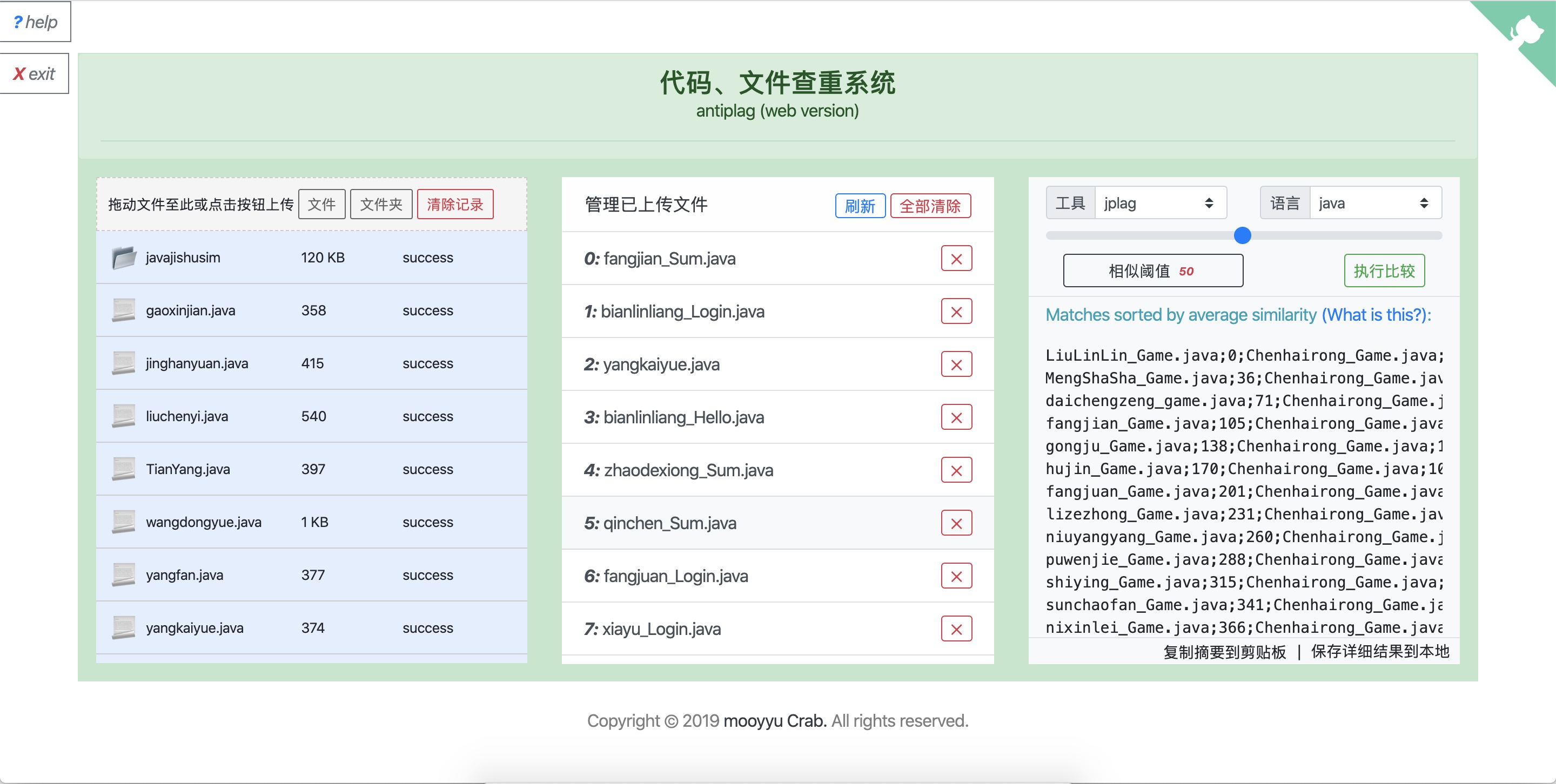Click the exit menu item
The image size is (1556, 784).
(x=34, y=73)
